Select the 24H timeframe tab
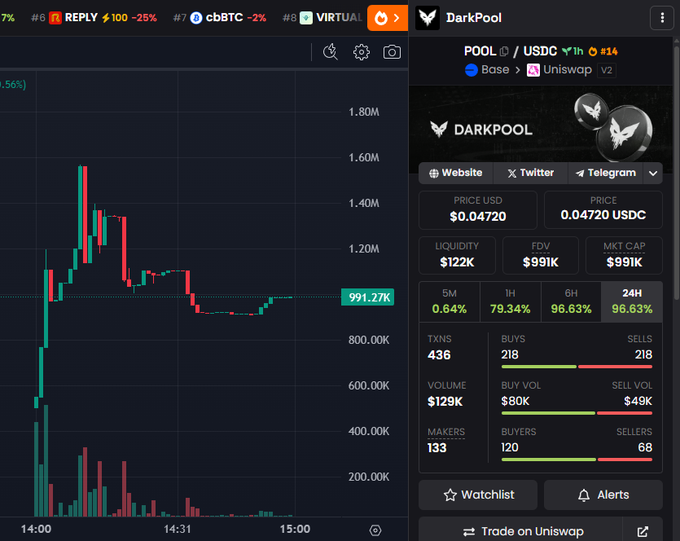Screen dimensions: 680x541 tap(632, 302)
